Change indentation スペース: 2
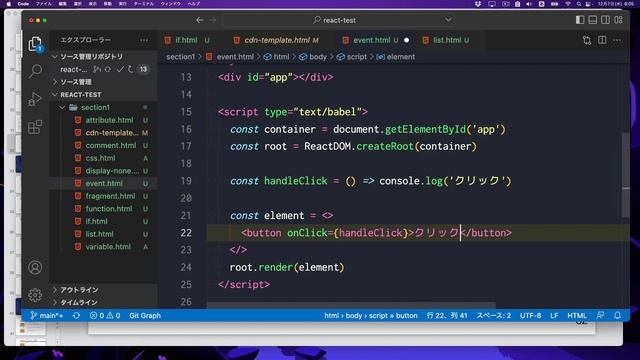640x360 pixels. pos(493,316)
